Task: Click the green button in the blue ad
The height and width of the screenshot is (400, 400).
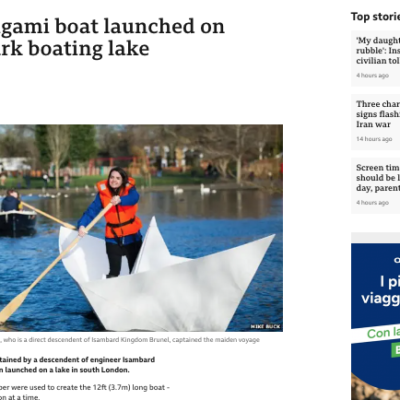Action: tap(395, 350)
